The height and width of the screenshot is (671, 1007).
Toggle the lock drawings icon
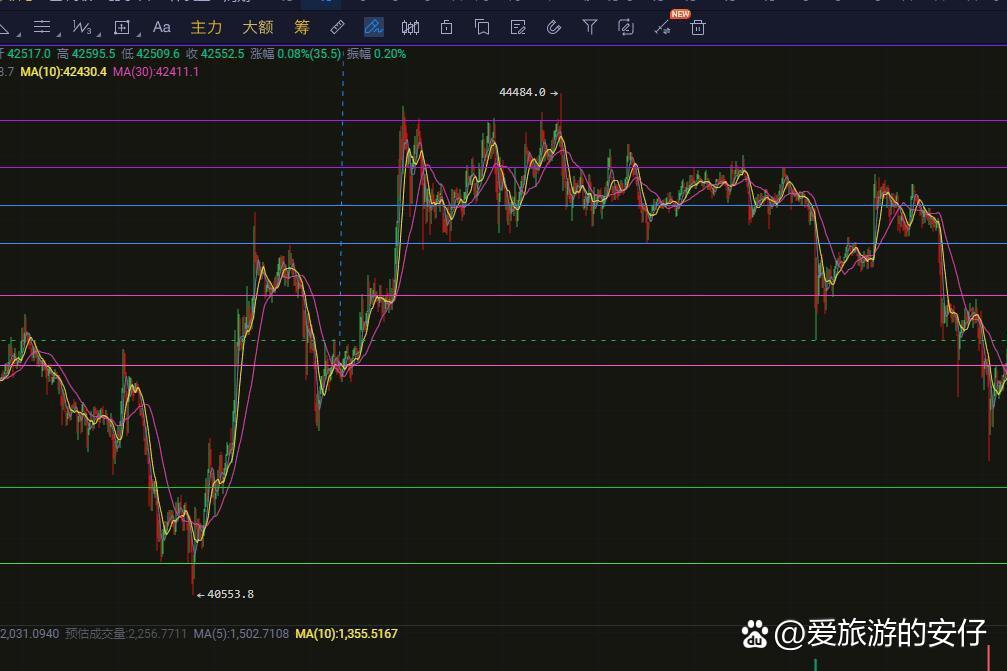(x=446, y=27)
